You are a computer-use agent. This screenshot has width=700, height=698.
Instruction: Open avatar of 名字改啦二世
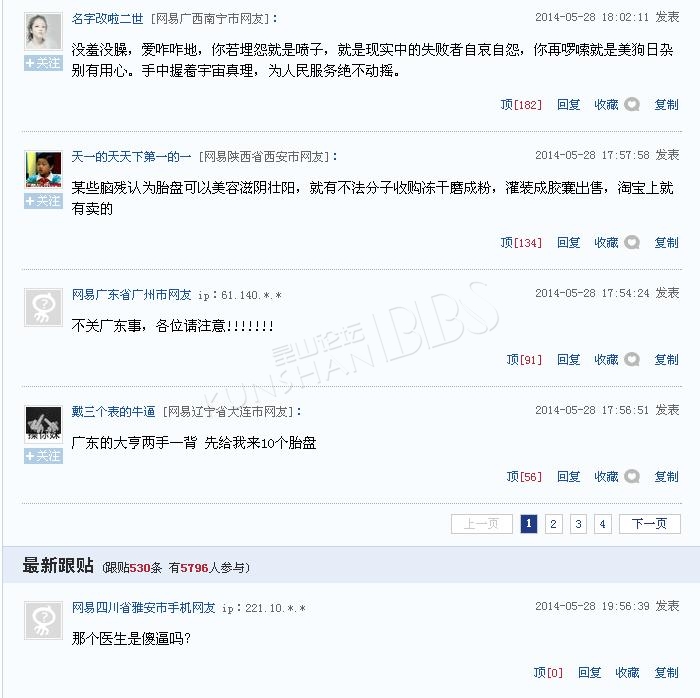(43, 31)
